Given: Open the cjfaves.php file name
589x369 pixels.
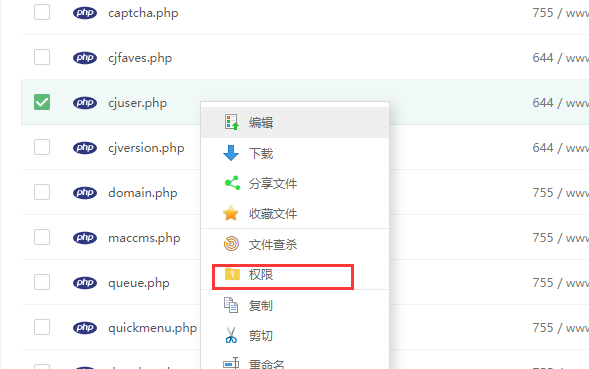Looking at the screenshot, I should point(140,58).
